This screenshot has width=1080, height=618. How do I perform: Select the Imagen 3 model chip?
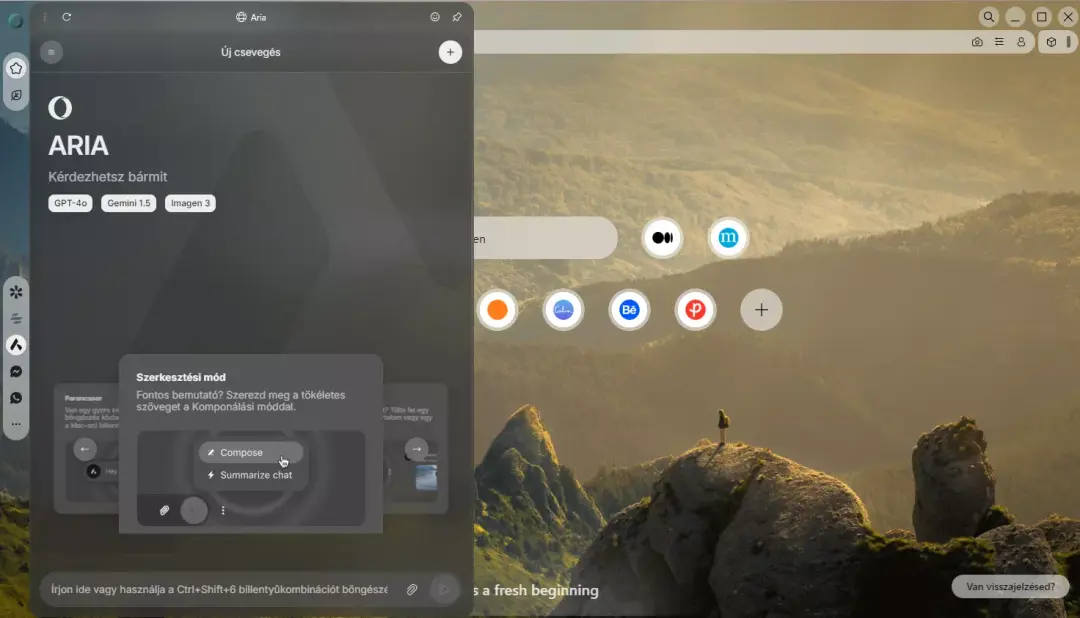coord(190,203)
